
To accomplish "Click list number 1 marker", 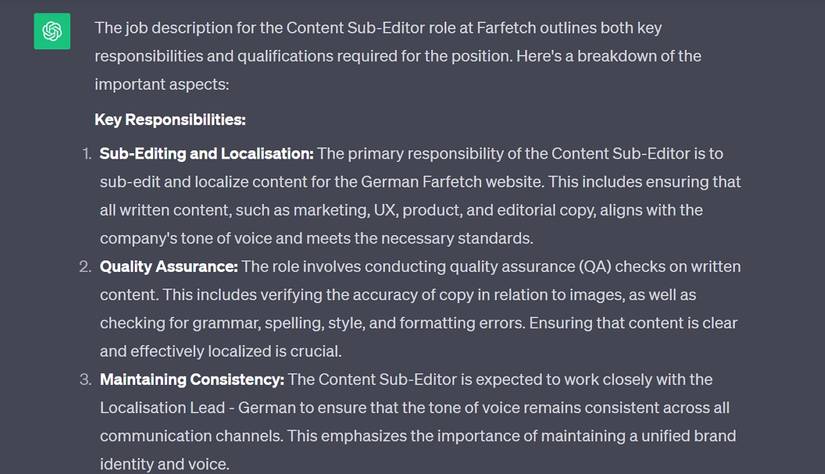I will (x=86, y=154).
